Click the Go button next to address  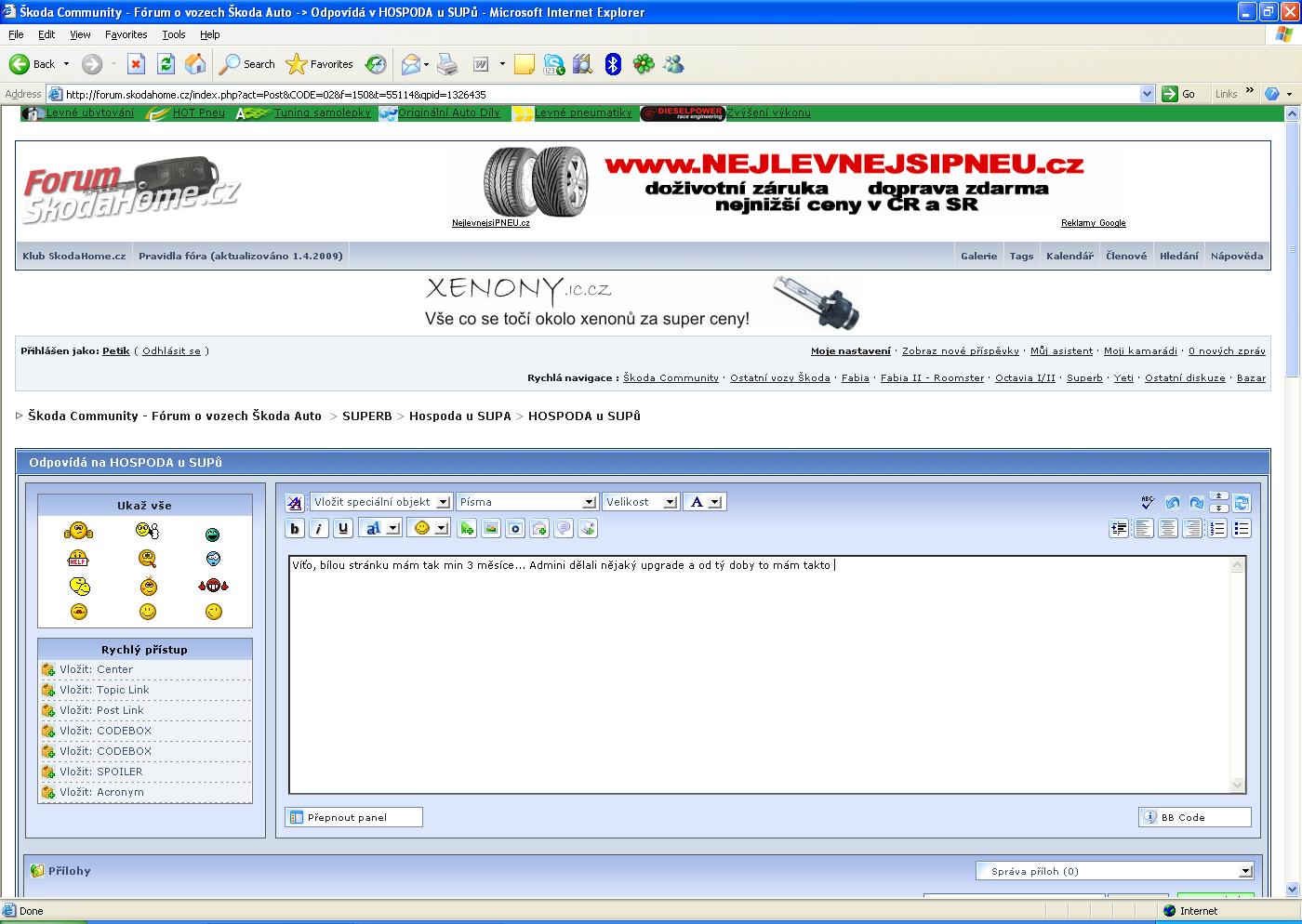pyautogui.click(x=1179, y=94)
